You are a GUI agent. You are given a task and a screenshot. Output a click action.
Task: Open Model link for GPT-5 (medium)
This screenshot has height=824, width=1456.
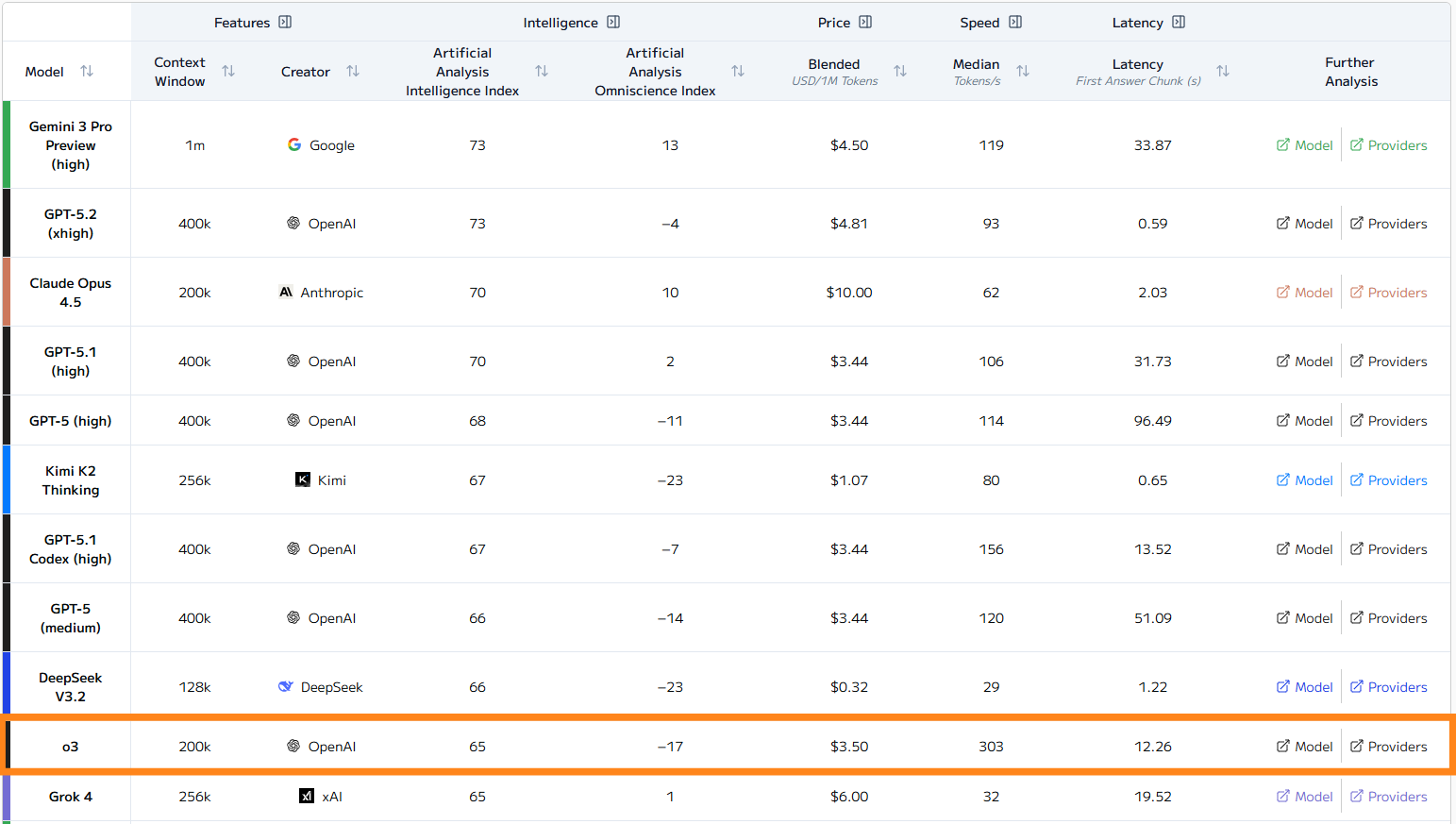(1305, 618)
